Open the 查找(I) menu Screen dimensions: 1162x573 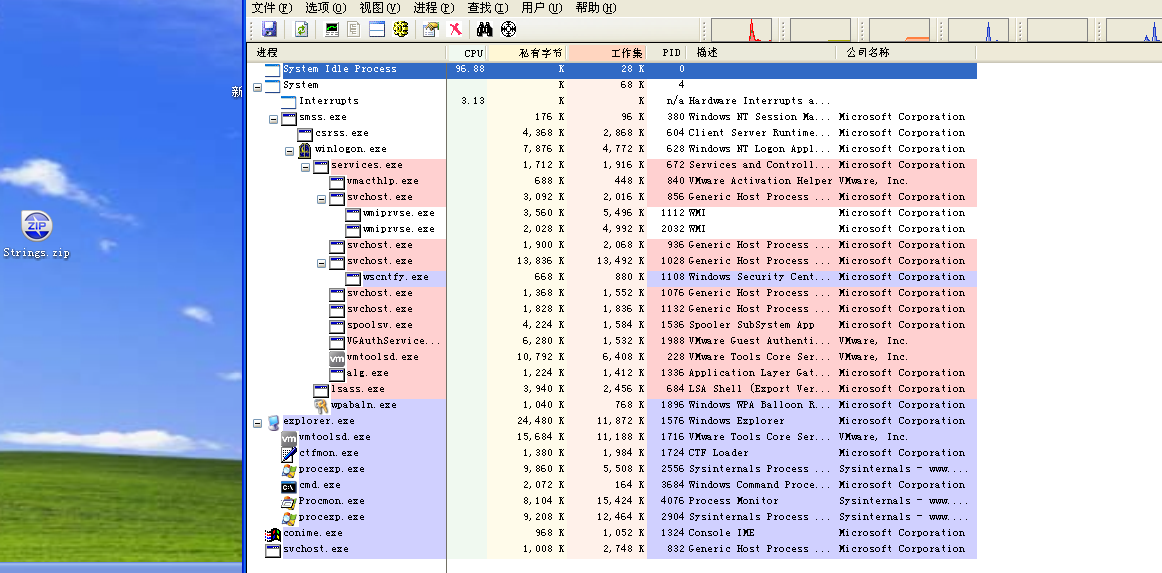click(488, 8)
